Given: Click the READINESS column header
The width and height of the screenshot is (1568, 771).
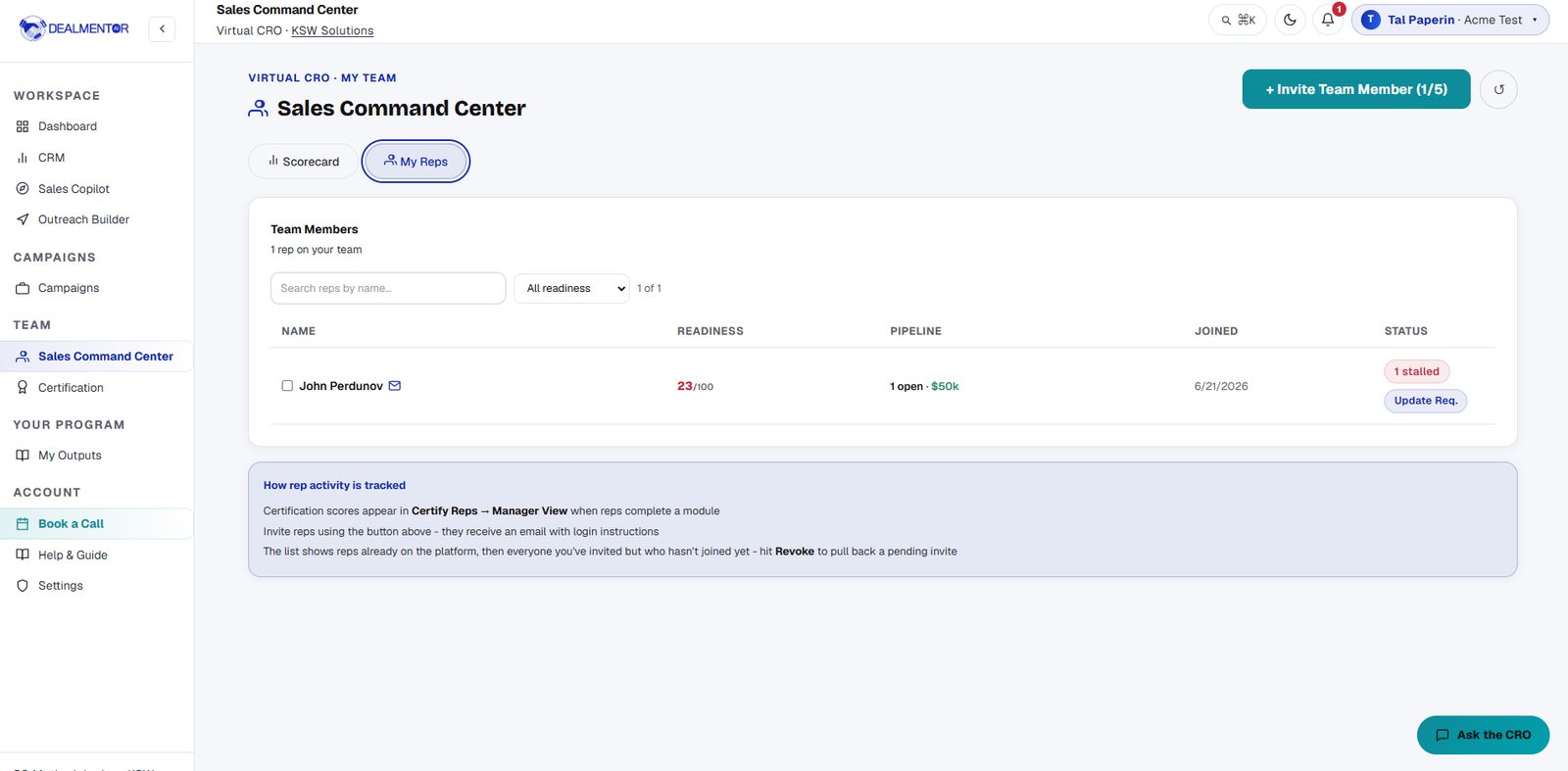Looking at the screenshot, I should pyautogui.click(x=710, y=331).
